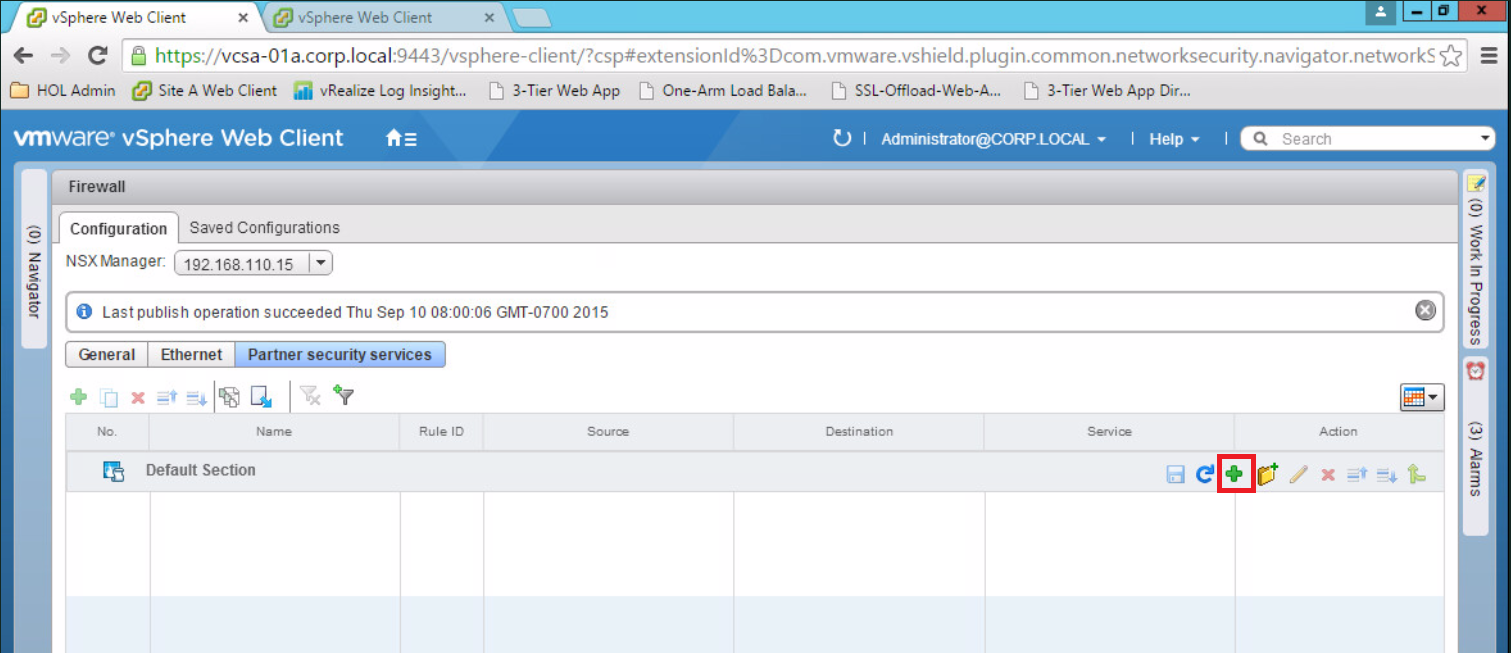Click move section up icon in Default Section row
Screen dimensions: 1511x653
point(1357,475)
